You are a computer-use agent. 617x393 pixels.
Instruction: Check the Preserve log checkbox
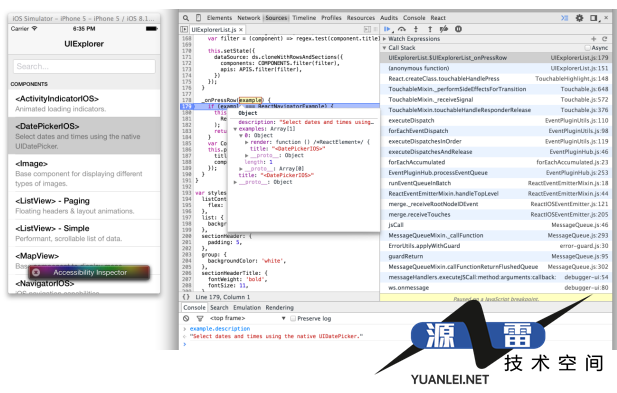[293, 318]
